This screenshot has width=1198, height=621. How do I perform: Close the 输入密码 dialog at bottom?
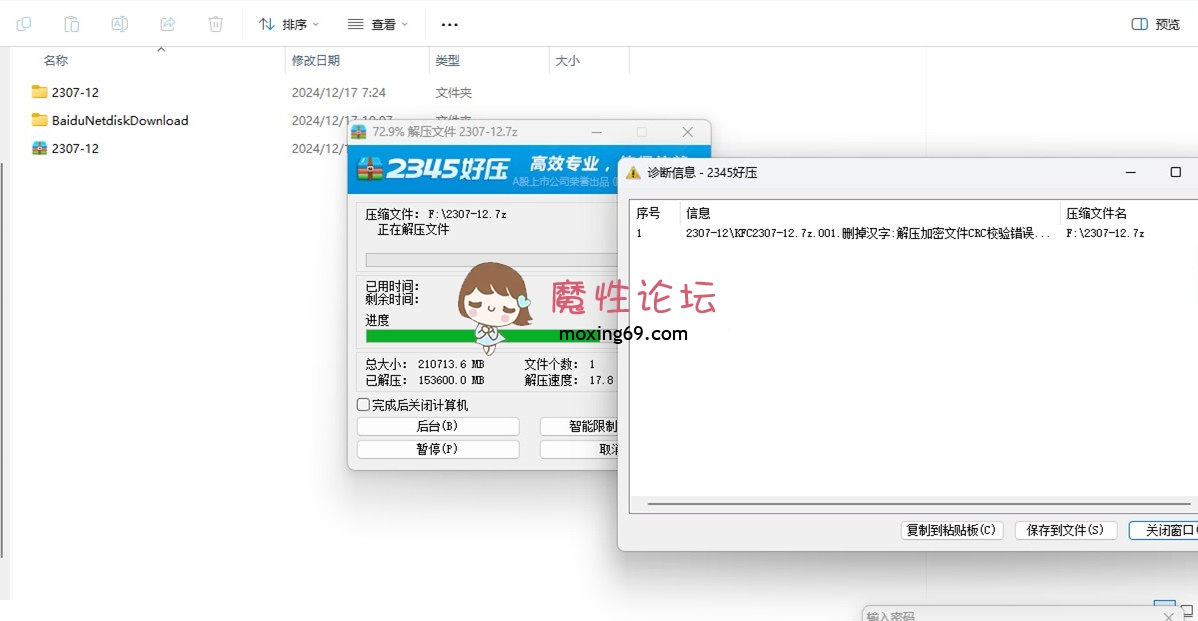[1167, 616]
